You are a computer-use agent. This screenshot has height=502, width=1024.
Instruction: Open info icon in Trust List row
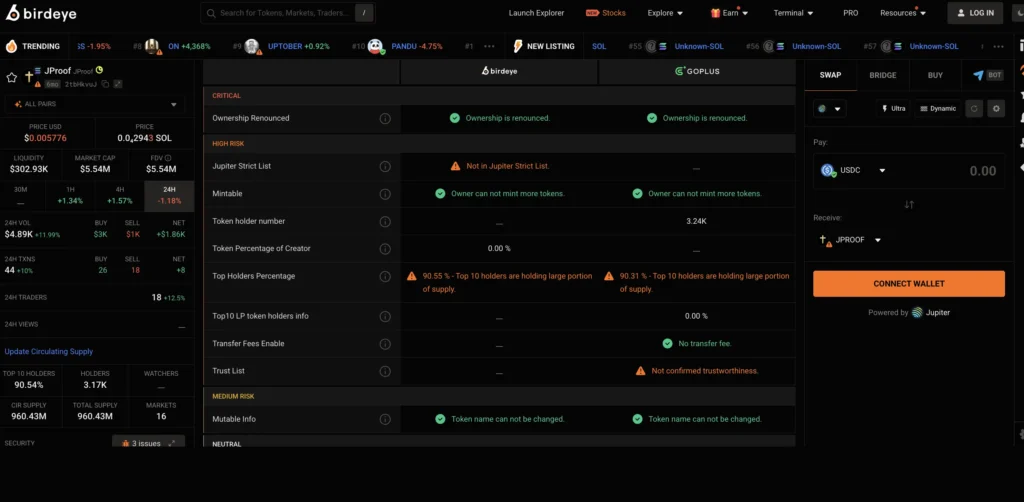point(385,371)
